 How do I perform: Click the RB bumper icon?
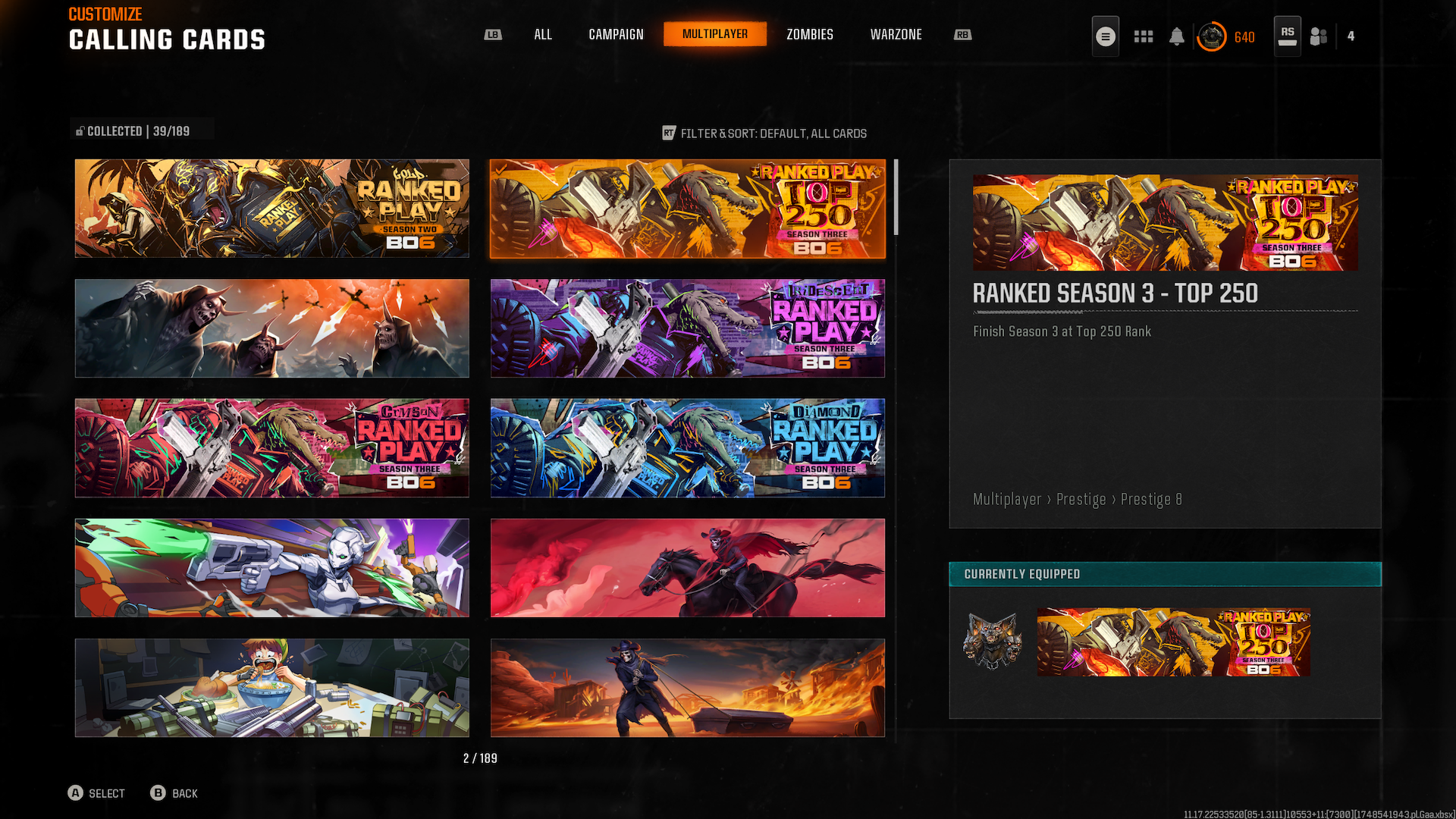tap(962, 35)
